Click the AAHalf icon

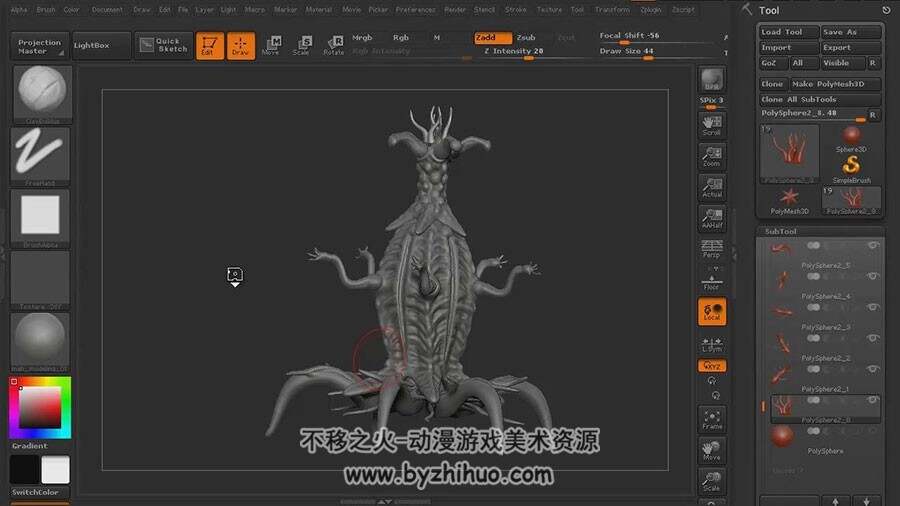712,218
